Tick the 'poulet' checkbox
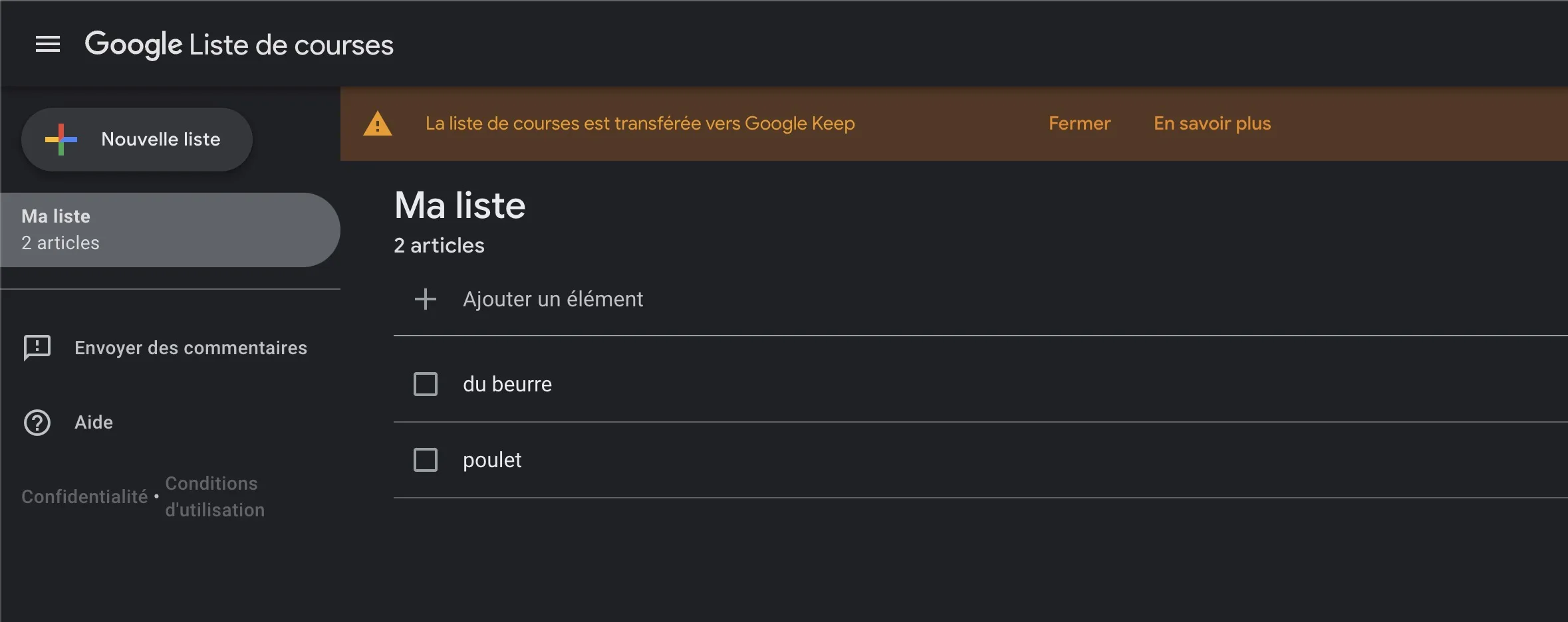The image size is (1568, 622). 426,460
